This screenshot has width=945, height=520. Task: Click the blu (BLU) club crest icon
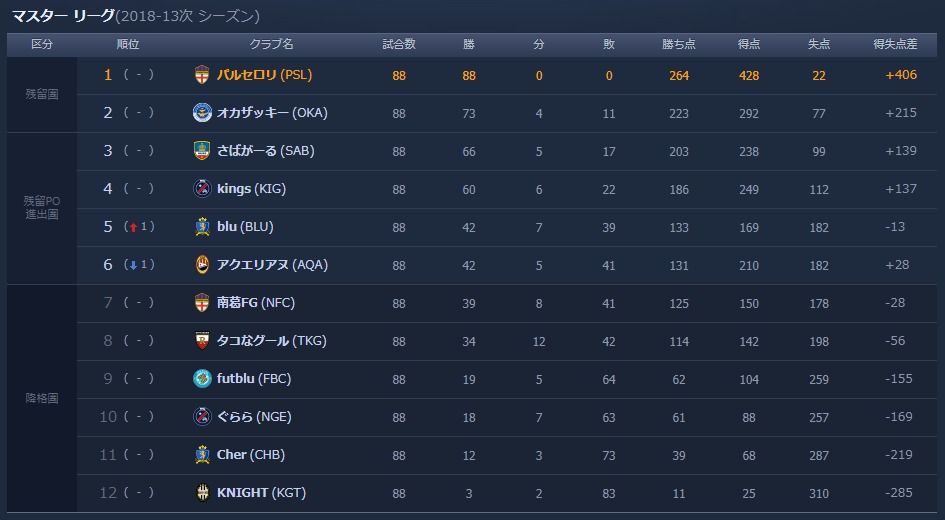tap(202, 227)
